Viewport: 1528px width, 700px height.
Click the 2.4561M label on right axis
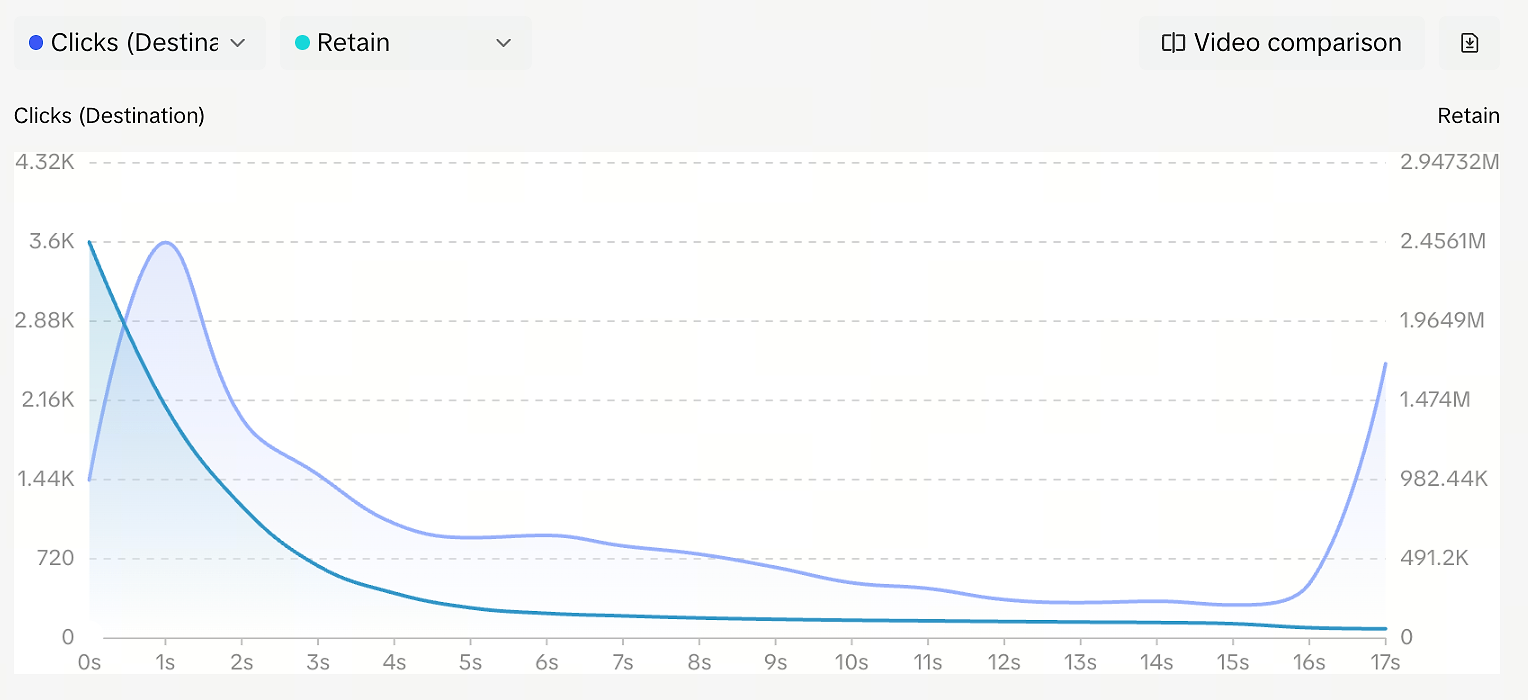(x=1443, y=241)
